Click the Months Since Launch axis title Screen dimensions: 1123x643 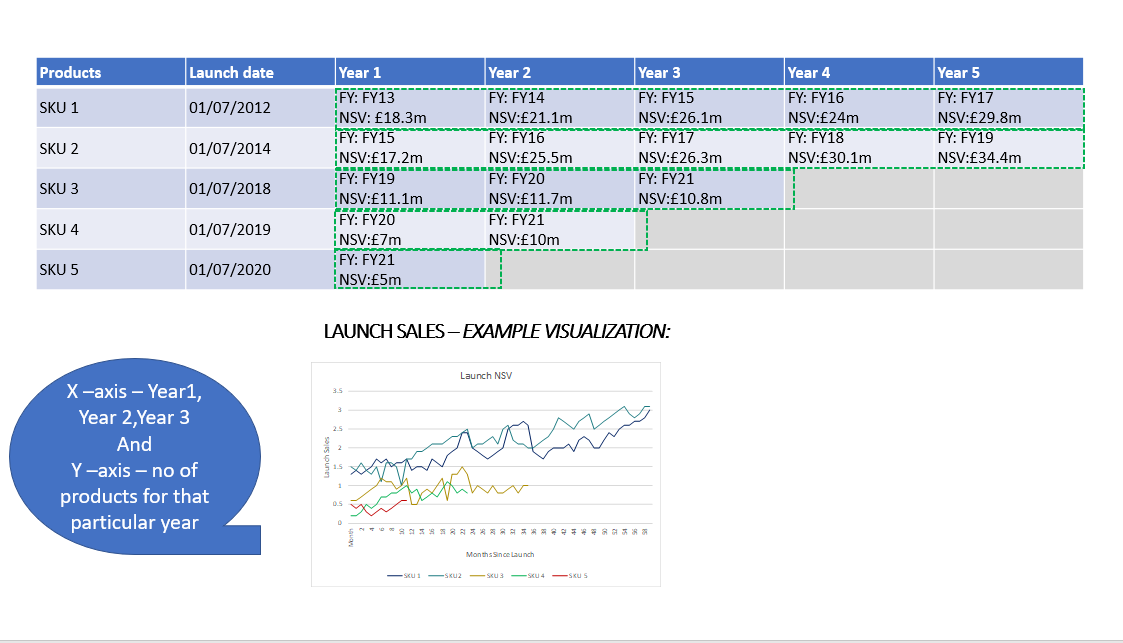pyautogui.click(x=500, y=554)
